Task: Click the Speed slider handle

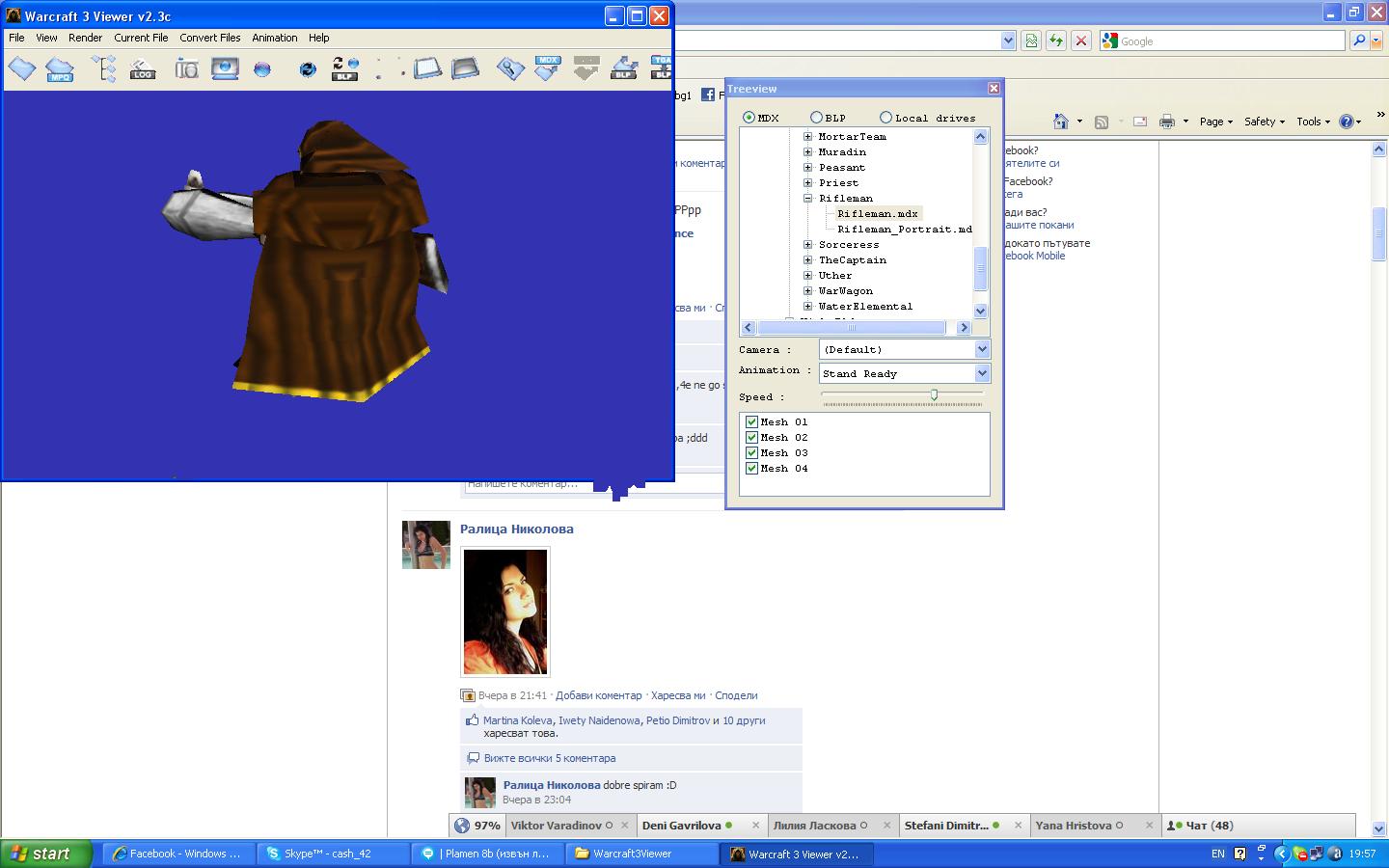Action: point(934,394)
